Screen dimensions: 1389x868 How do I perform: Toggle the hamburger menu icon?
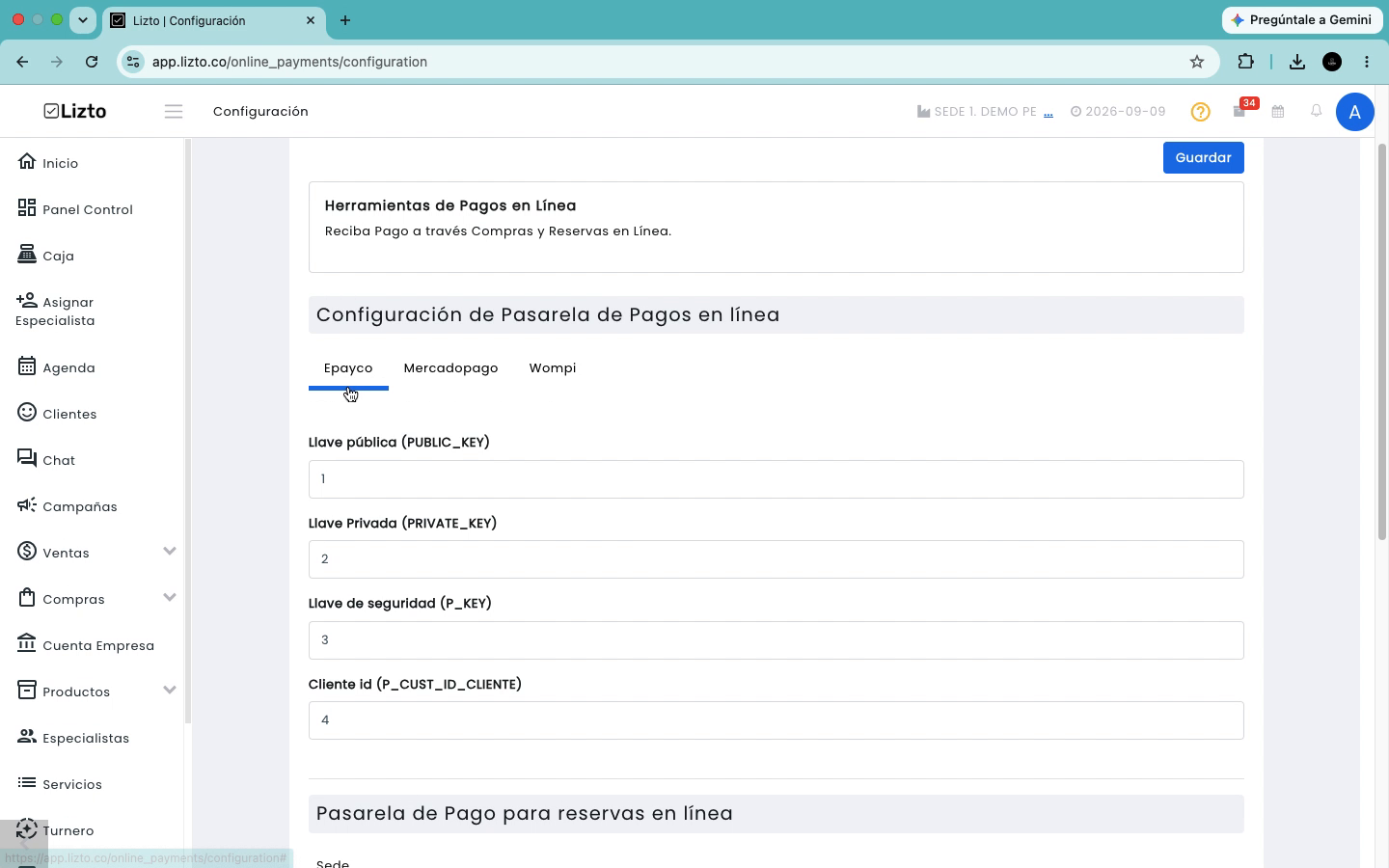(174, 112)
